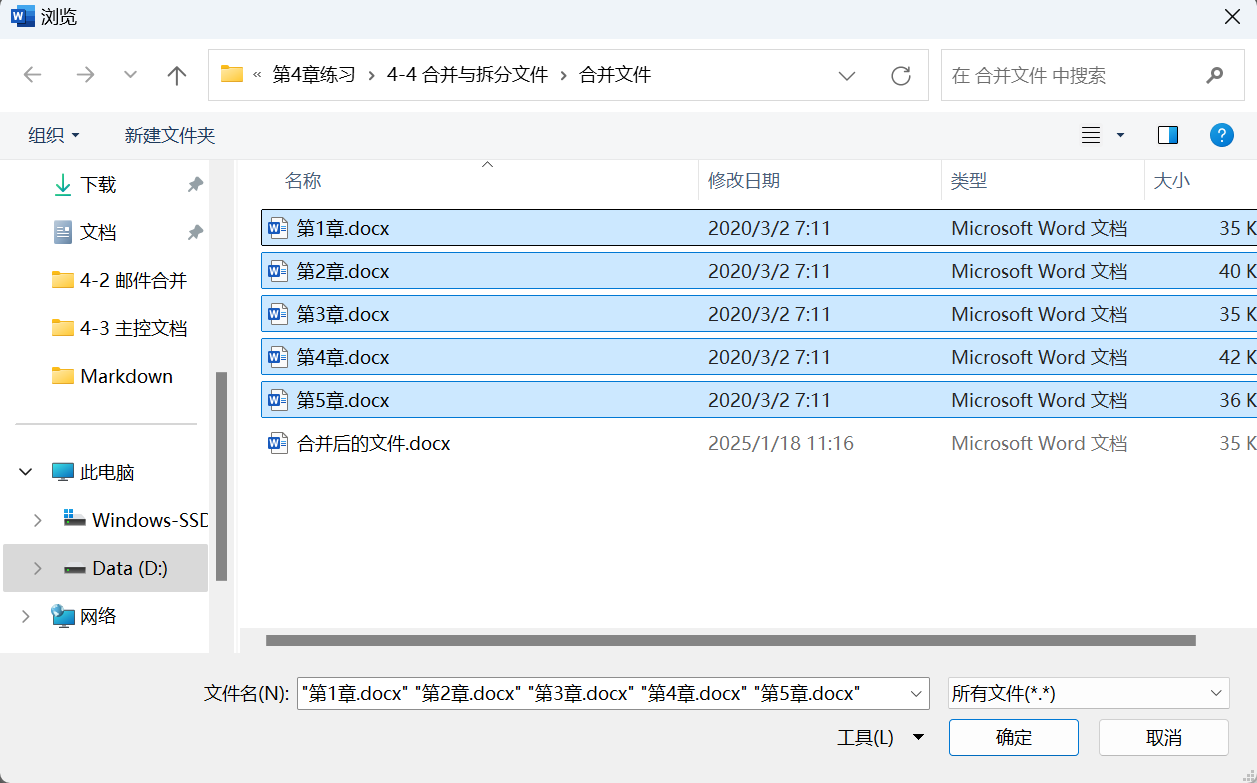
Task: Open the 工具(L) dropdown menu
Action: [880, 738]
